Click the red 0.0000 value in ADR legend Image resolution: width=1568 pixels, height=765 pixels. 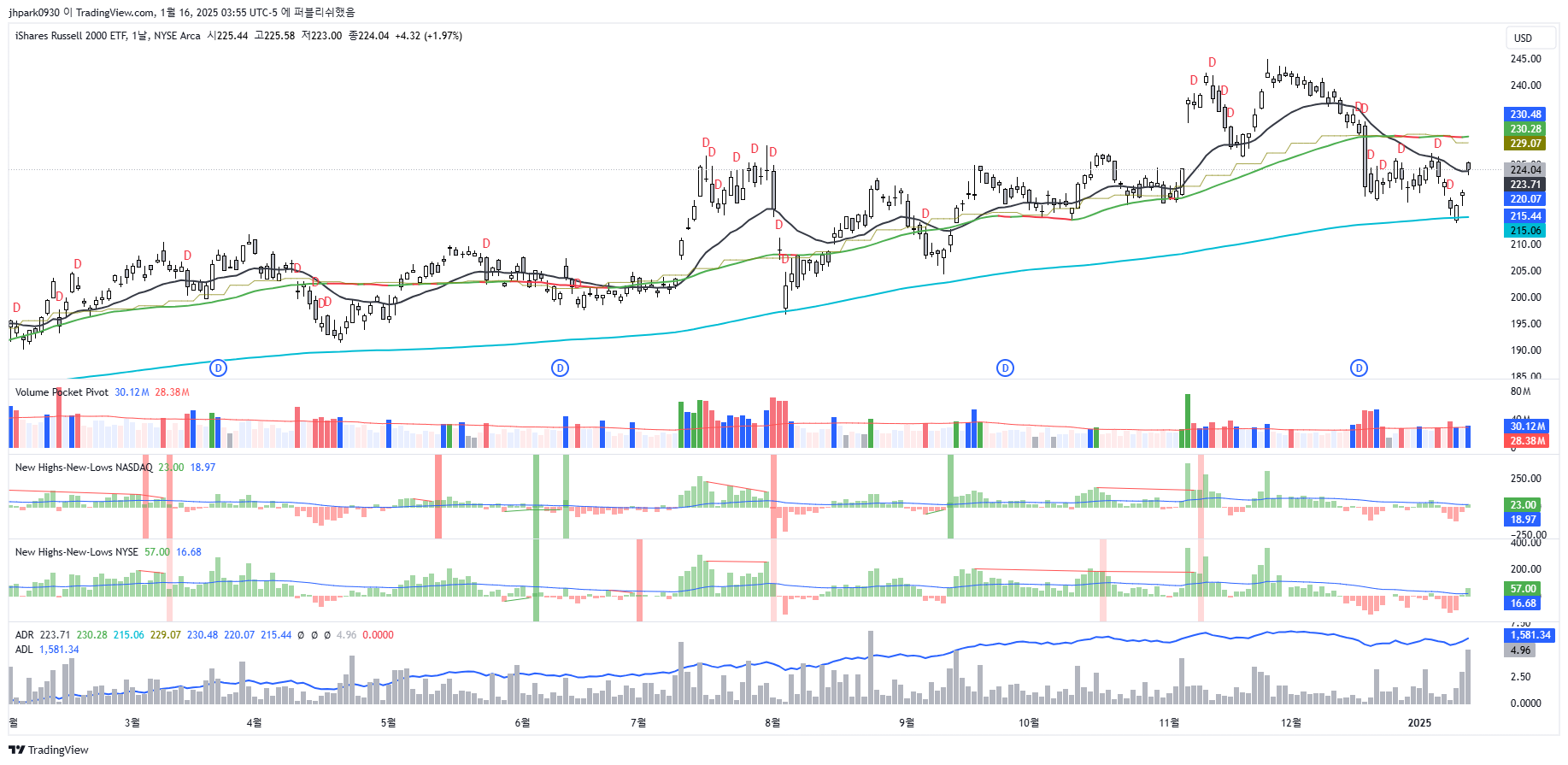click(378, 635)
